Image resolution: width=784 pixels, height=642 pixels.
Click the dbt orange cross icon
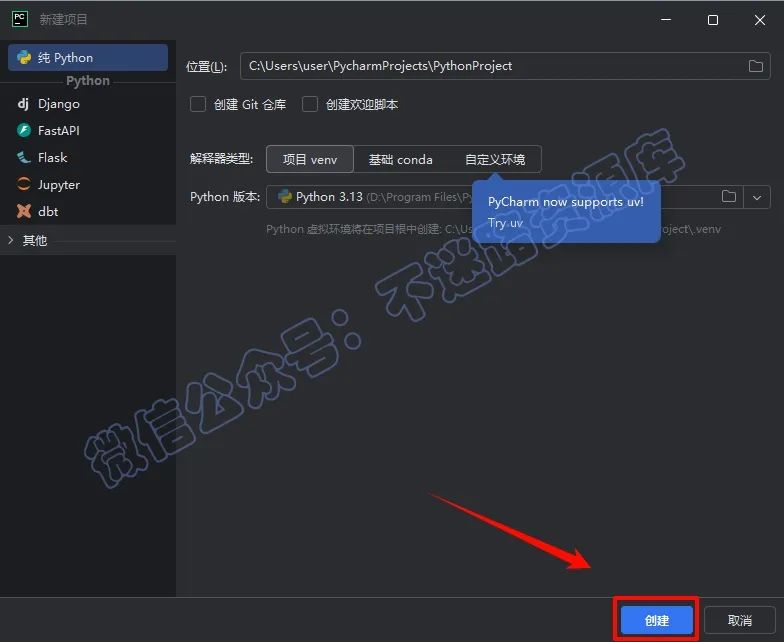(24, 211)
